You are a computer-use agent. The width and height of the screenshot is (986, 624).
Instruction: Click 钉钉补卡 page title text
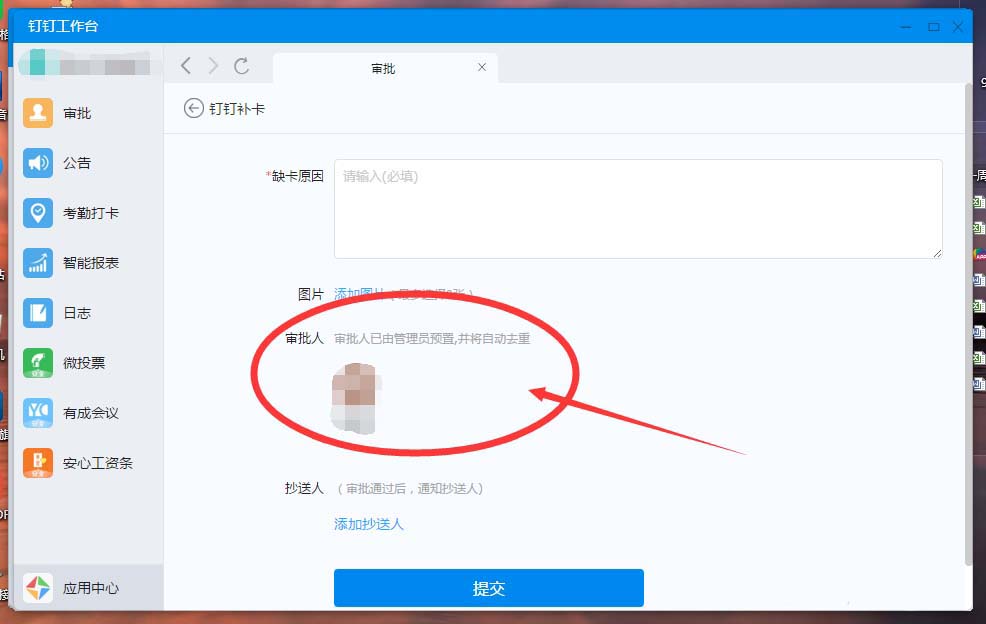pos(237,109)
